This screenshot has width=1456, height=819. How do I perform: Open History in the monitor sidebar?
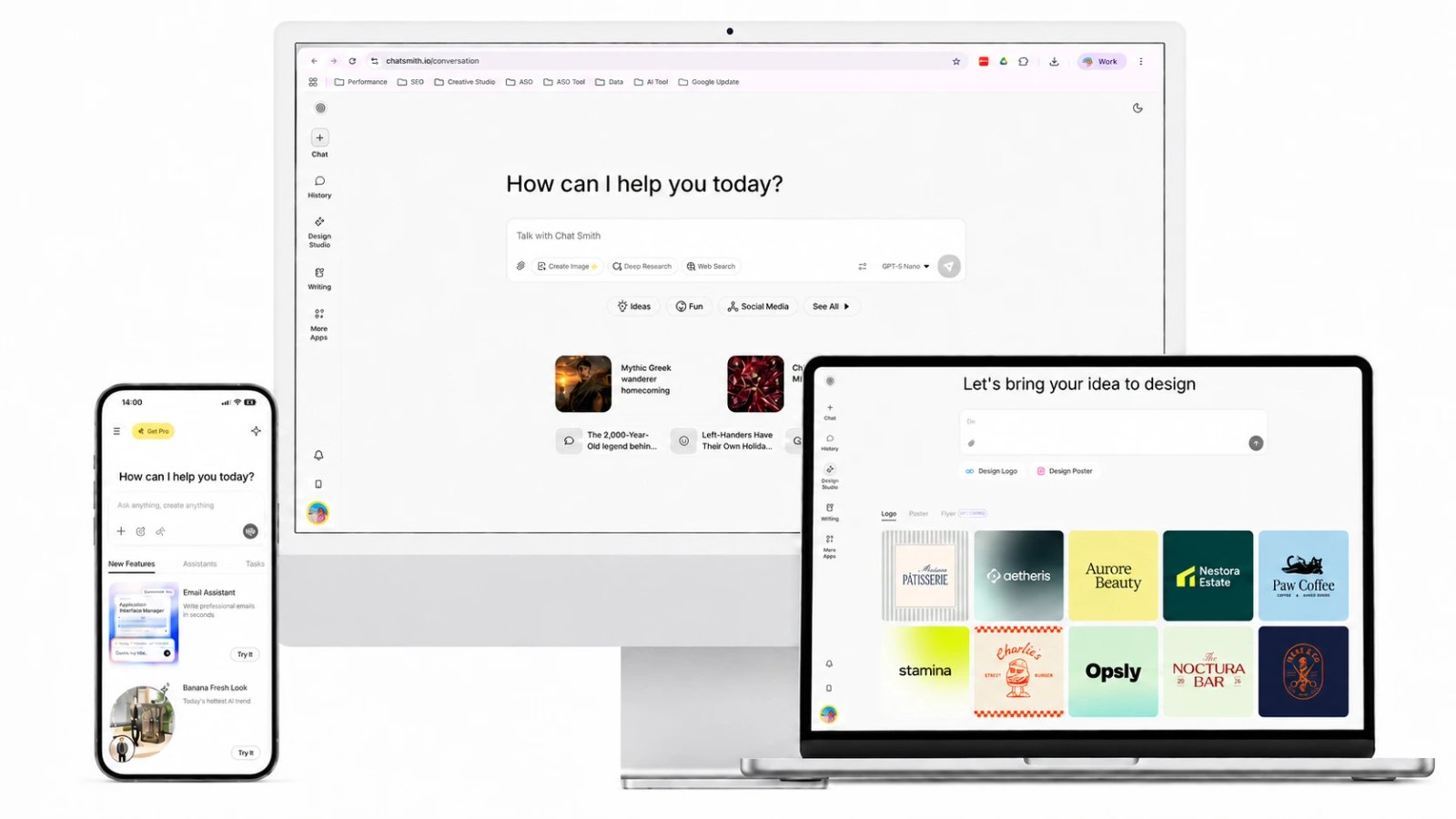pos(319,187)
